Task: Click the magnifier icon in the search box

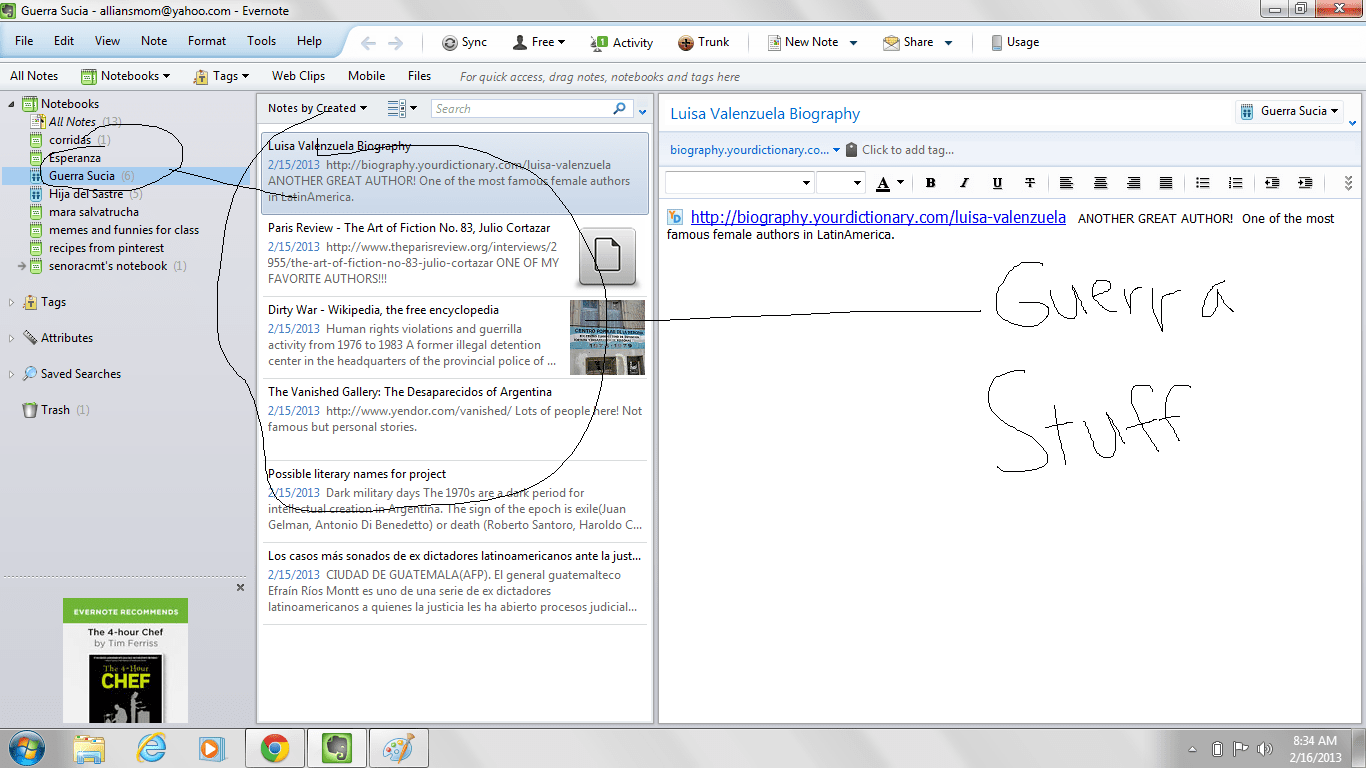Action: 619,109
